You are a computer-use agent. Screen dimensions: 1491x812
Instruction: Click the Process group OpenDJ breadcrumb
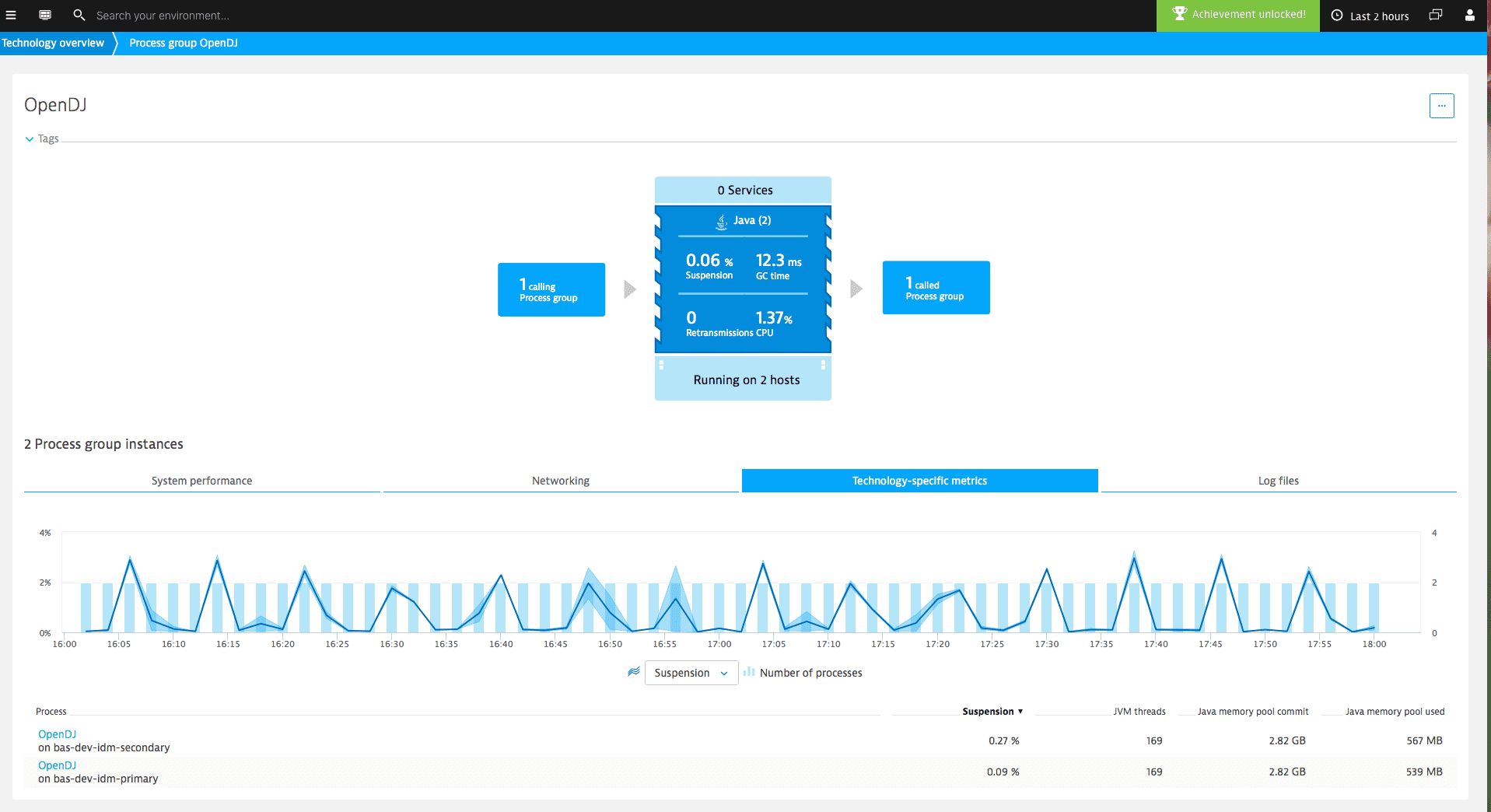184,43
